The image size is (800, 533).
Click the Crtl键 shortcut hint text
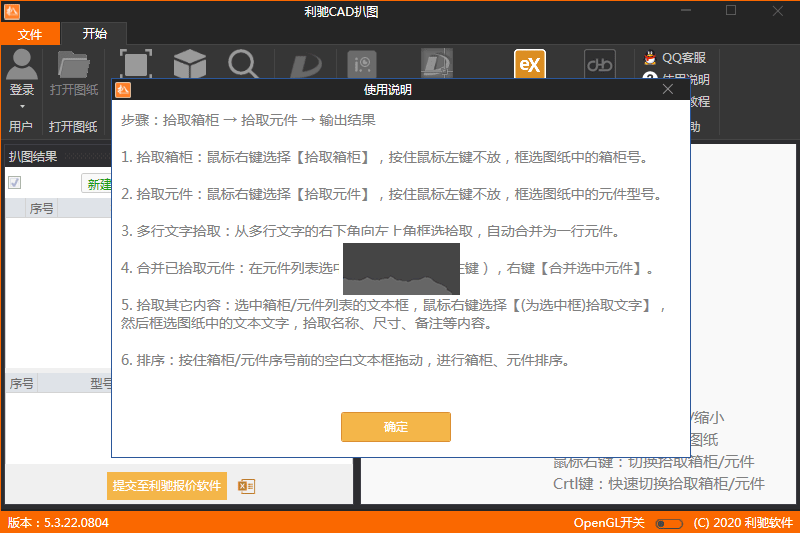pos(659,484)
